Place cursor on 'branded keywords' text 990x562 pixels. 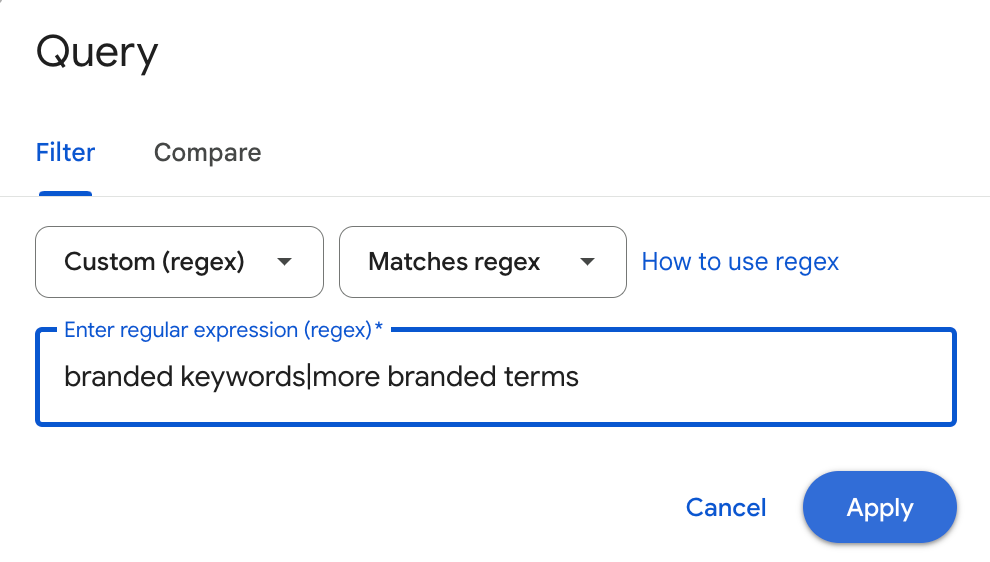[x=184, y=377]
